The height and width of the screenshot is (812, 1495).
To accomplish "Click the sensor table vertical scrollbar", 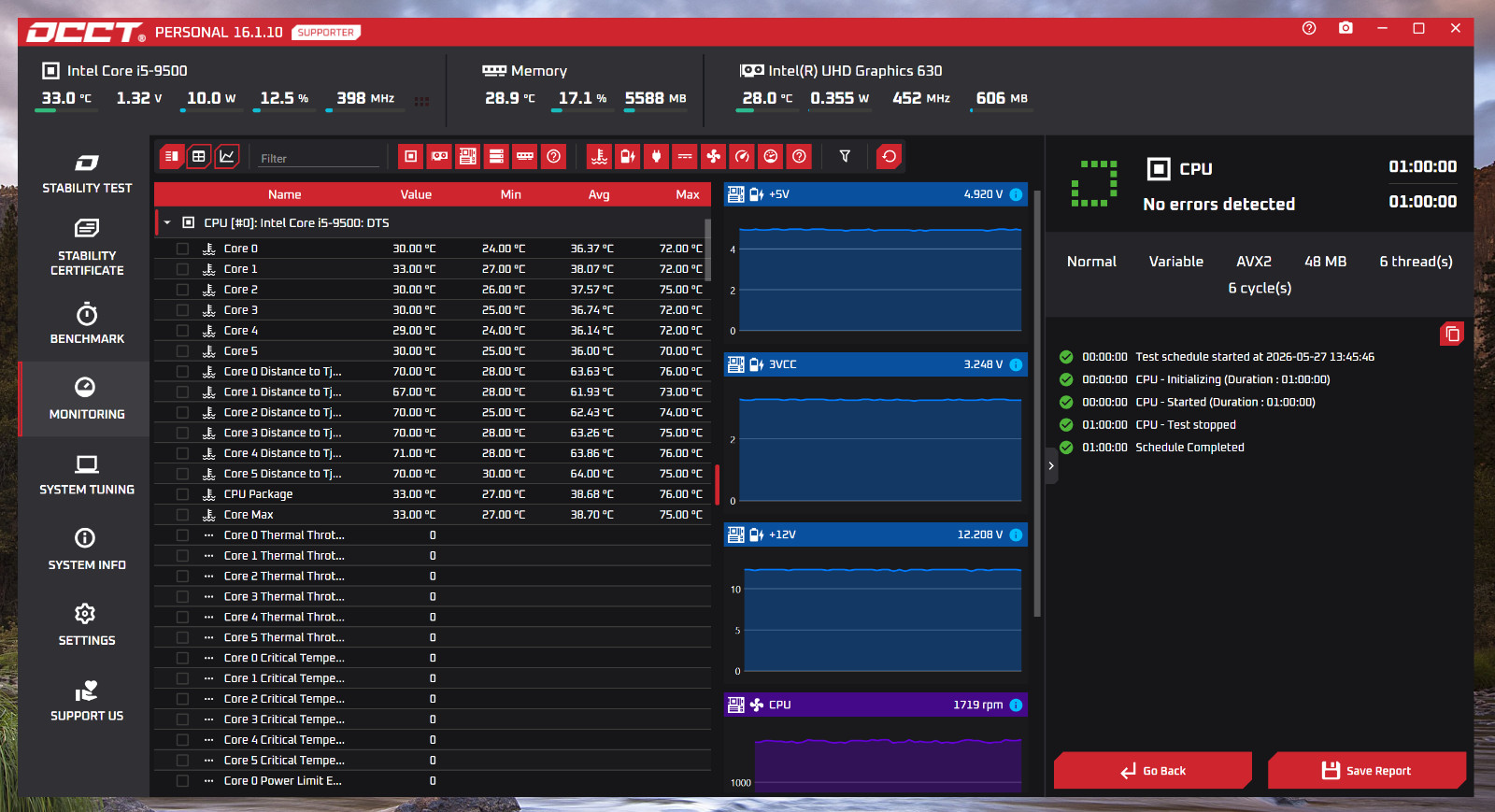I will click(x=707, y=250).
